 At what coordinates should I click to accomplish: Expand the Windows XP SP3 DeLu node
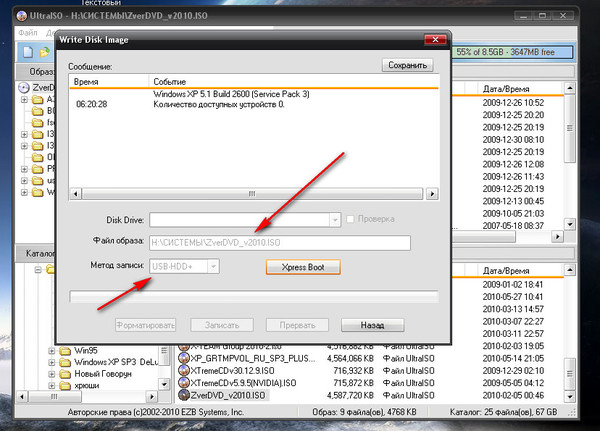point(52,362)
